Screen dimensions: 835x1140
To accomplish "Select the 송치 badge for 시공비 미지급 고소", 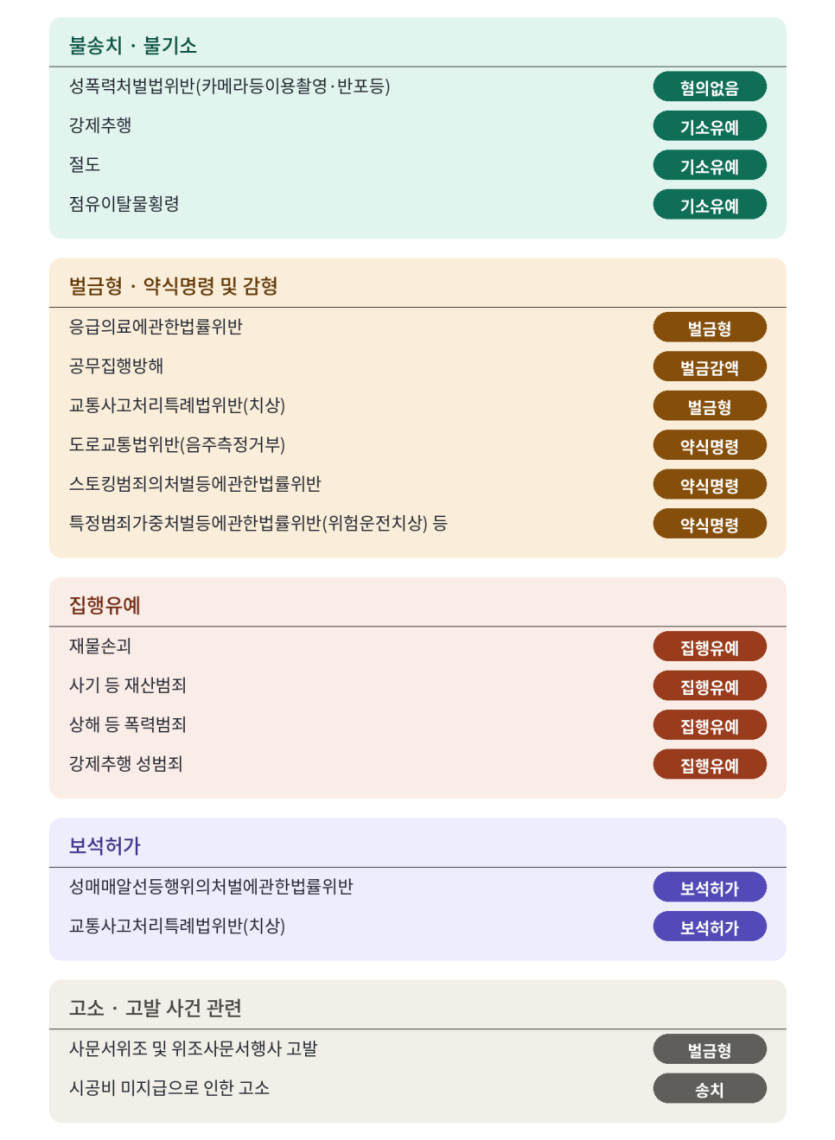I will [x=709, y=1089].
